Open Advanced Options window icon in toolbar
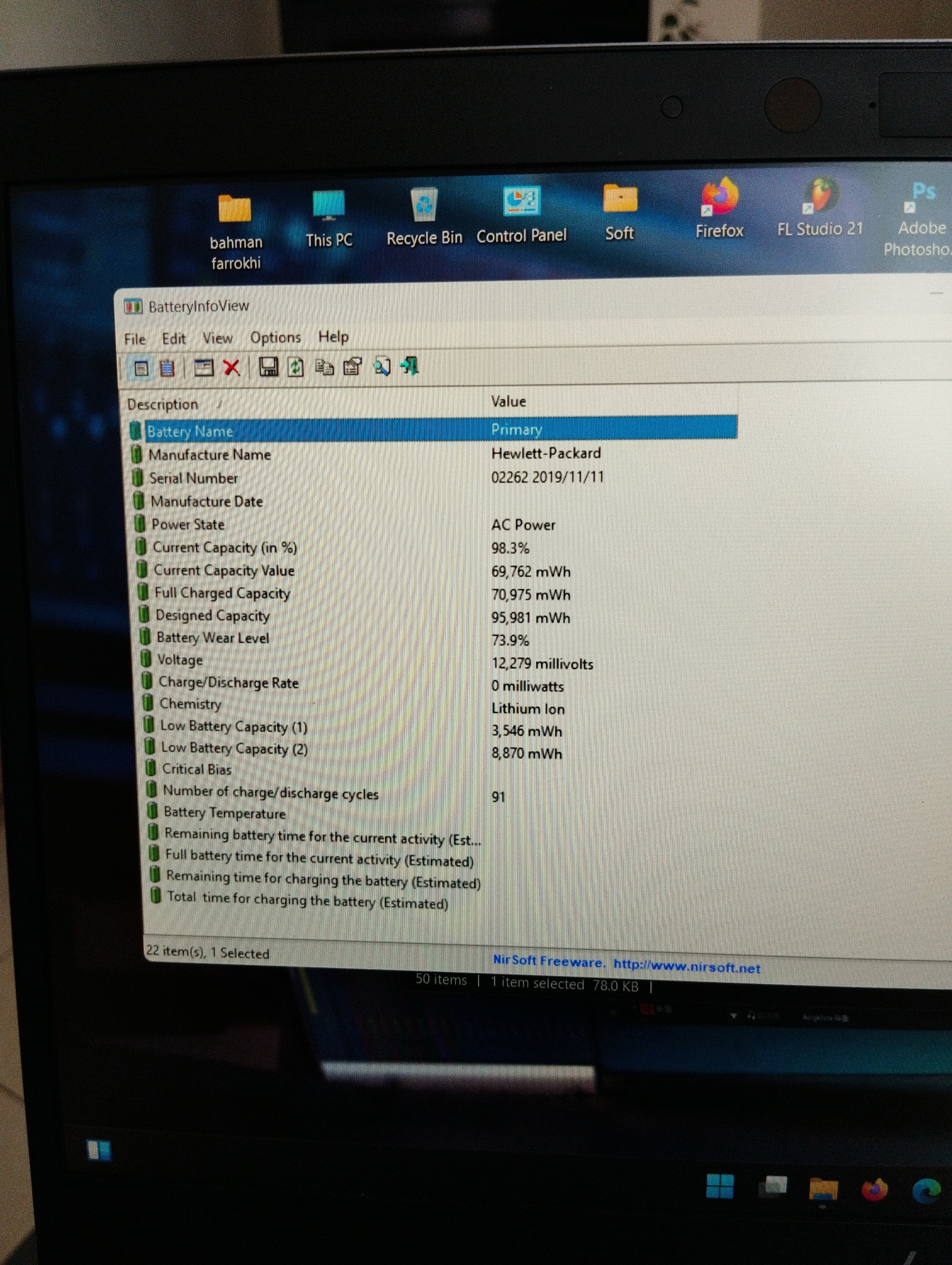This screenshot has height=1265, width=952. coord(204,367)
